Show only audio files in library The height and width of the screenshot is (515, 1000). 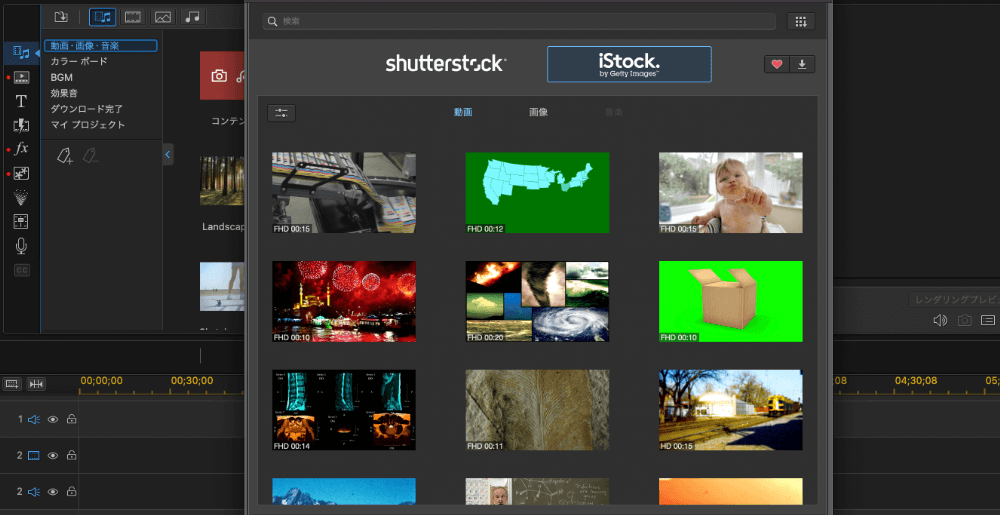pyautogui.click(x=192, y=16)
